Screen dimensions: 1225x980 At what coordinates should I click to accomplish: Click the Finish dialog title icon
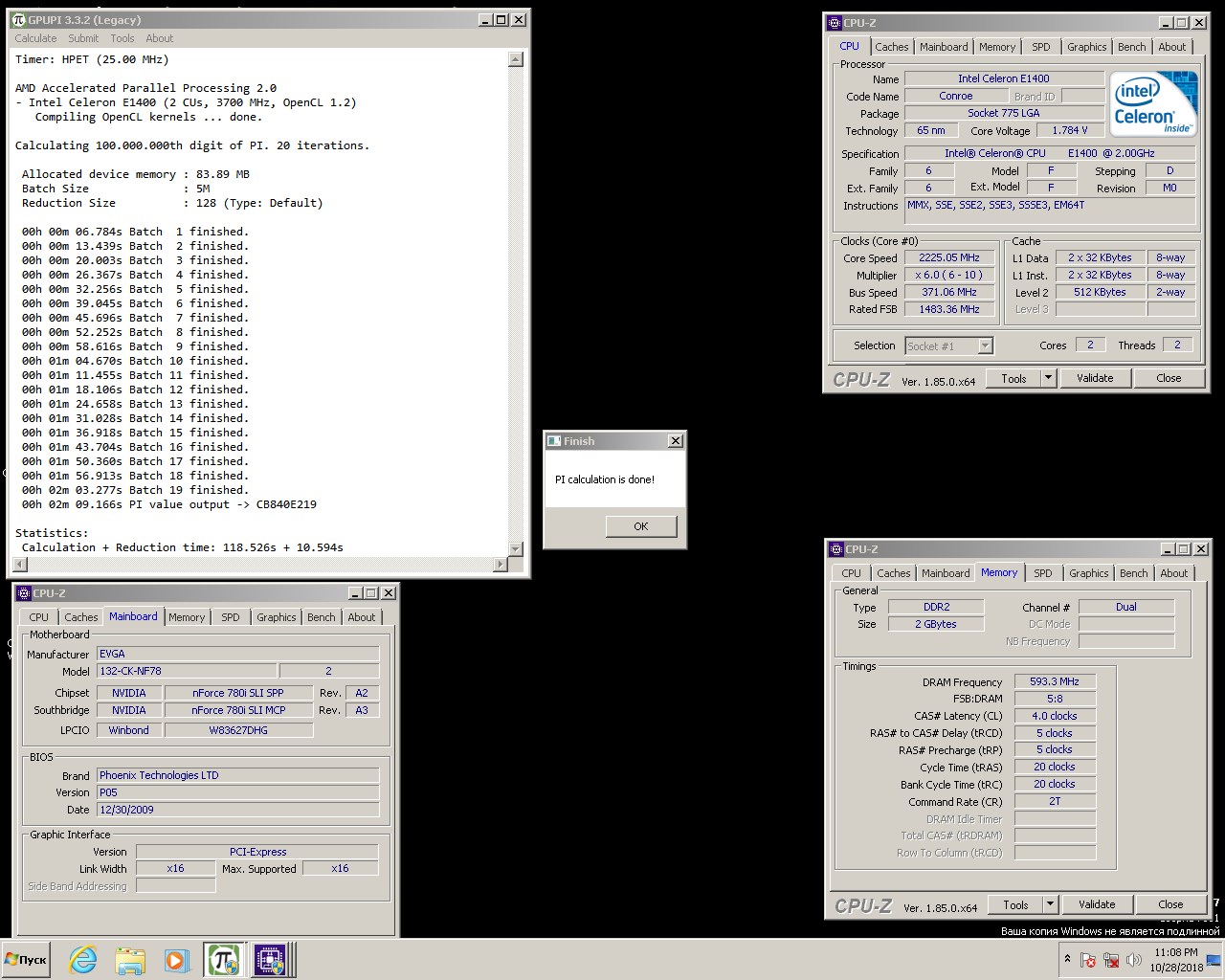(x=553, y=441)
